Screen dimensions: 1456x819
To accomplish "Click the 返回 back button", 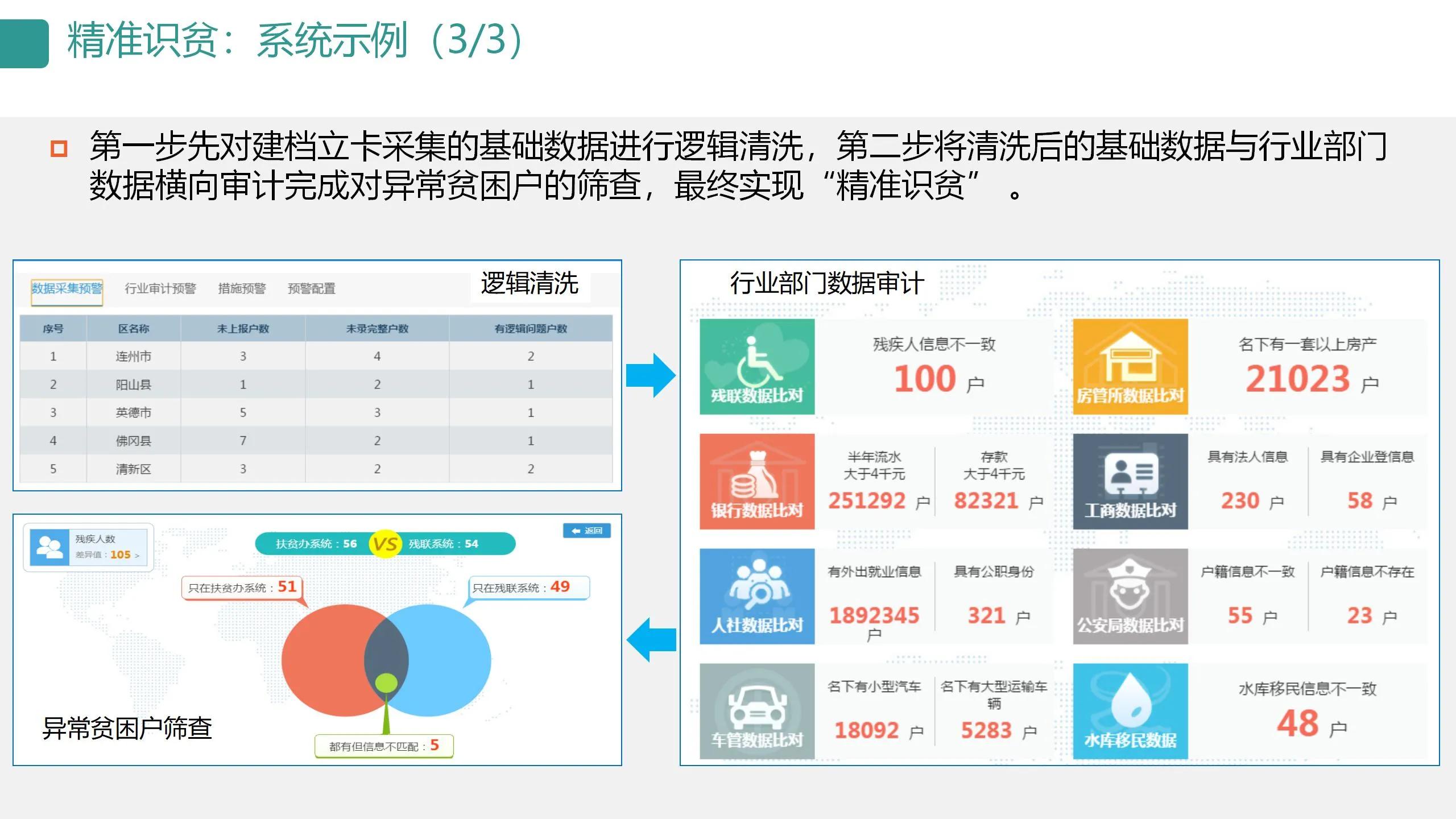I will pyautogui.click(x=588, y=531).
